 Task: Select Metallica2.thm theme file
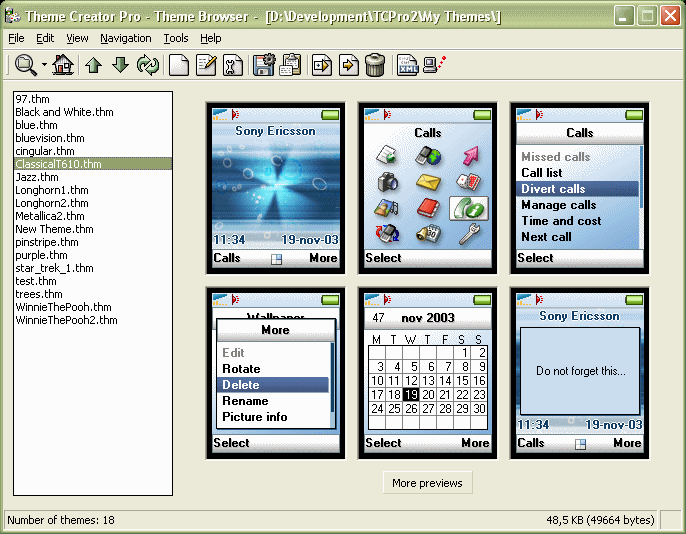click(x=93, y=216)
